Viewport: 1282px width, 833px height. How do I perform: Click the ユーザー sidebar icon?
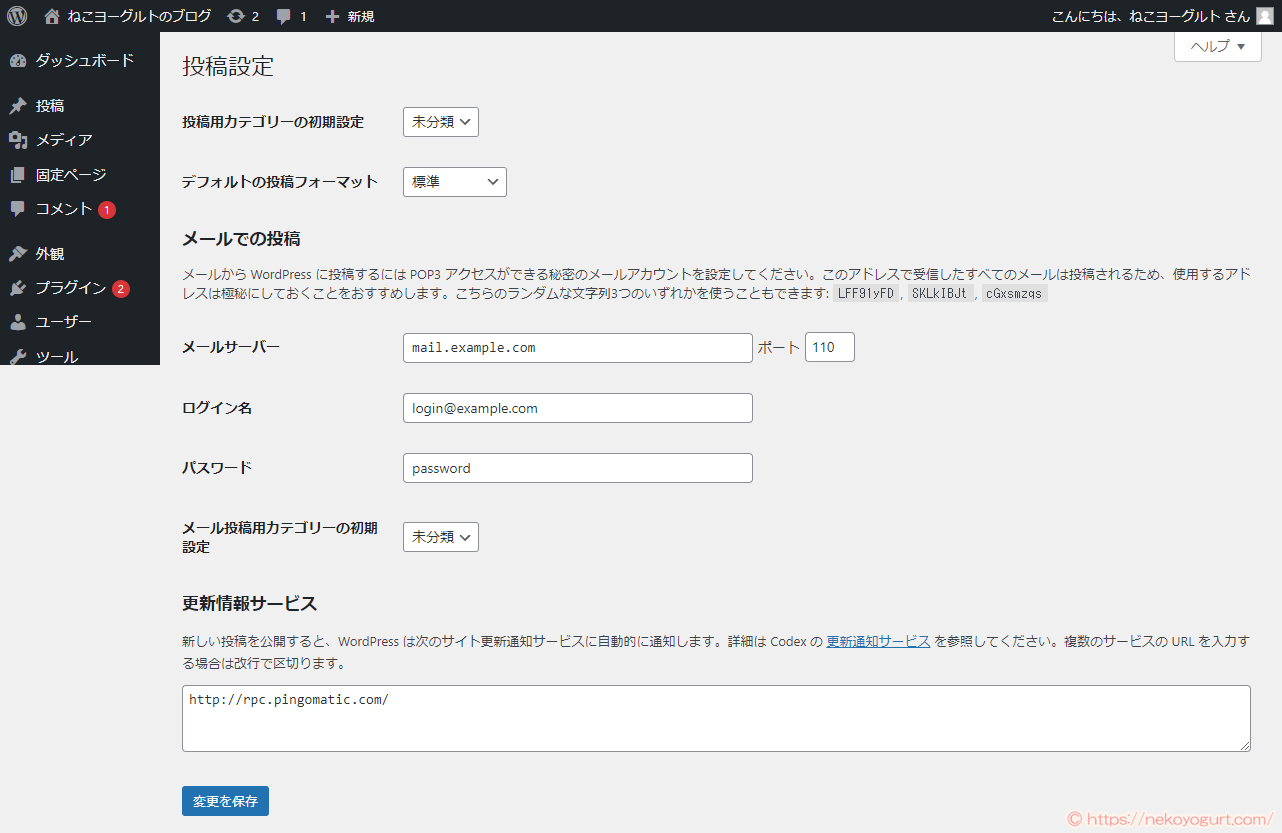[x=17, y=322]
